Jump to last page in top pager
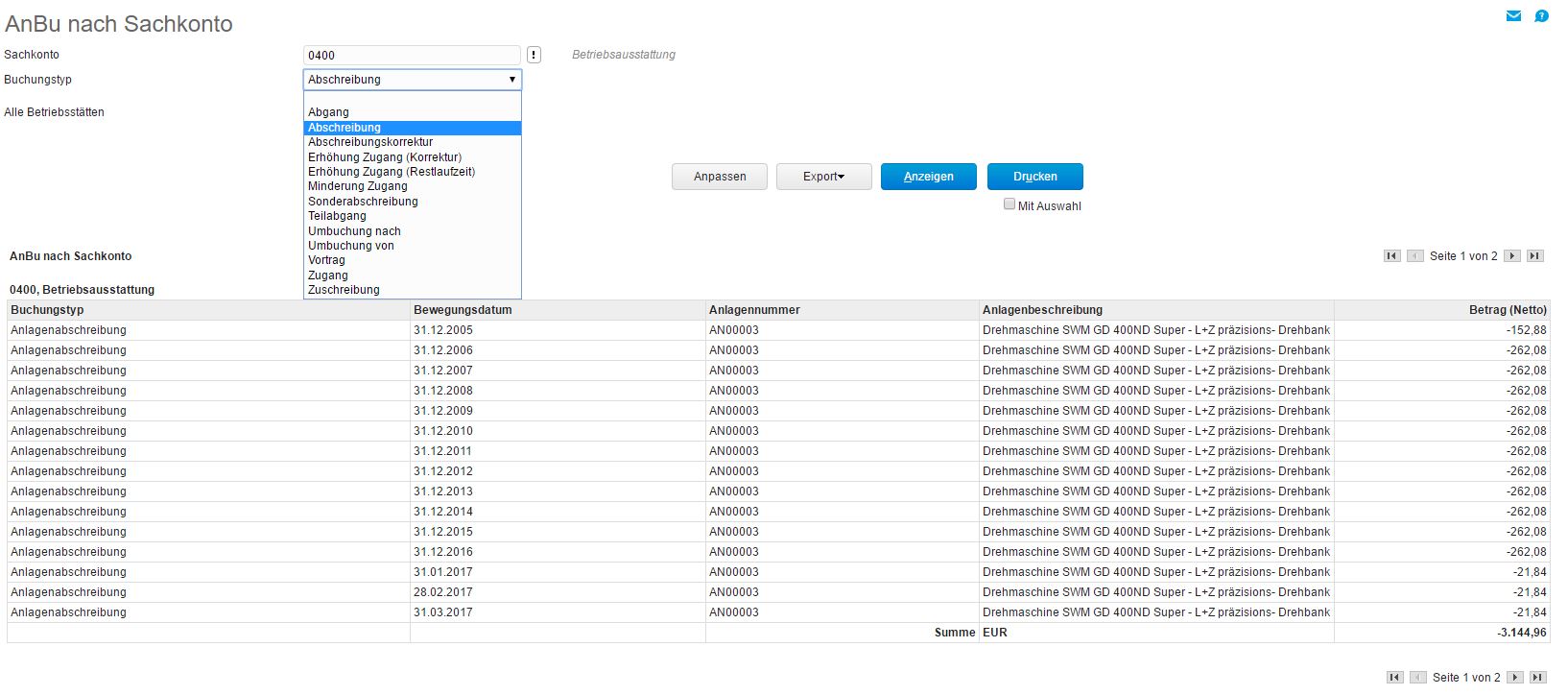The height and width of the screenshot is (695, 1568). click(1535, 256)
